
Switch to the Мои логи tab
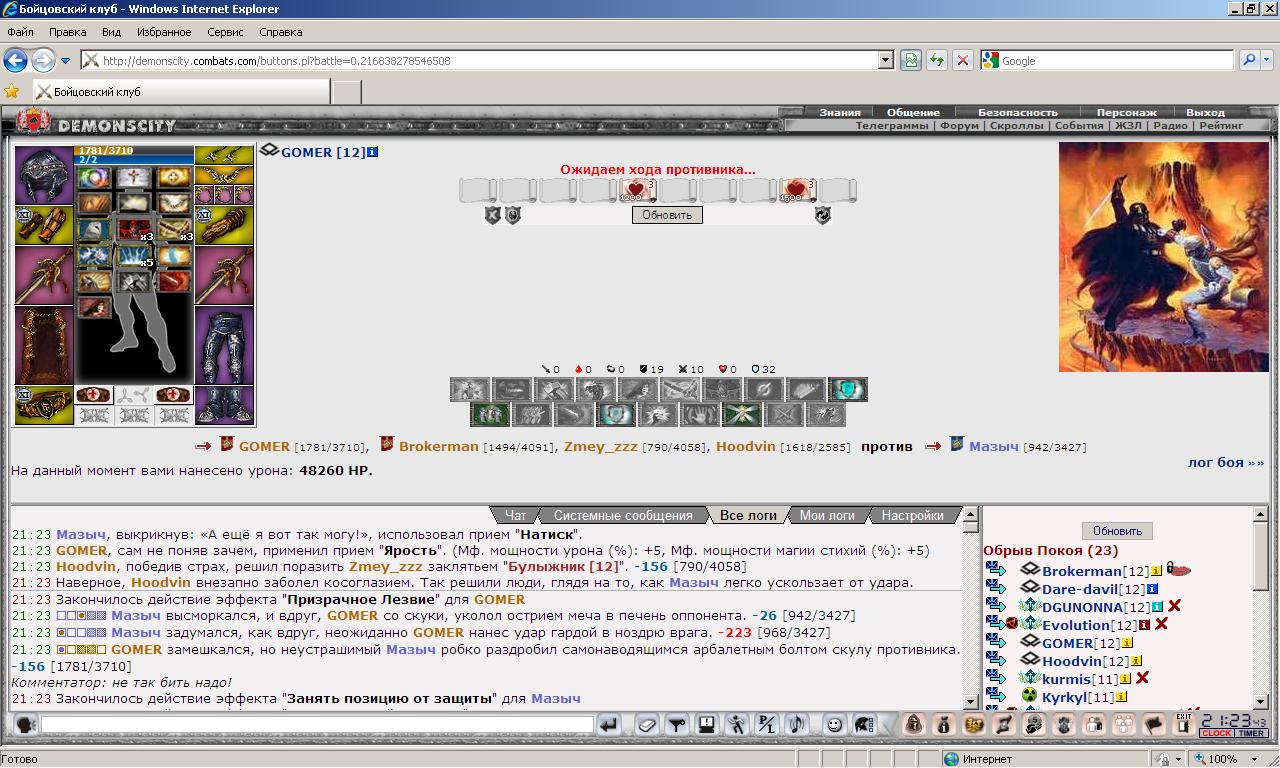click(827, 515)
